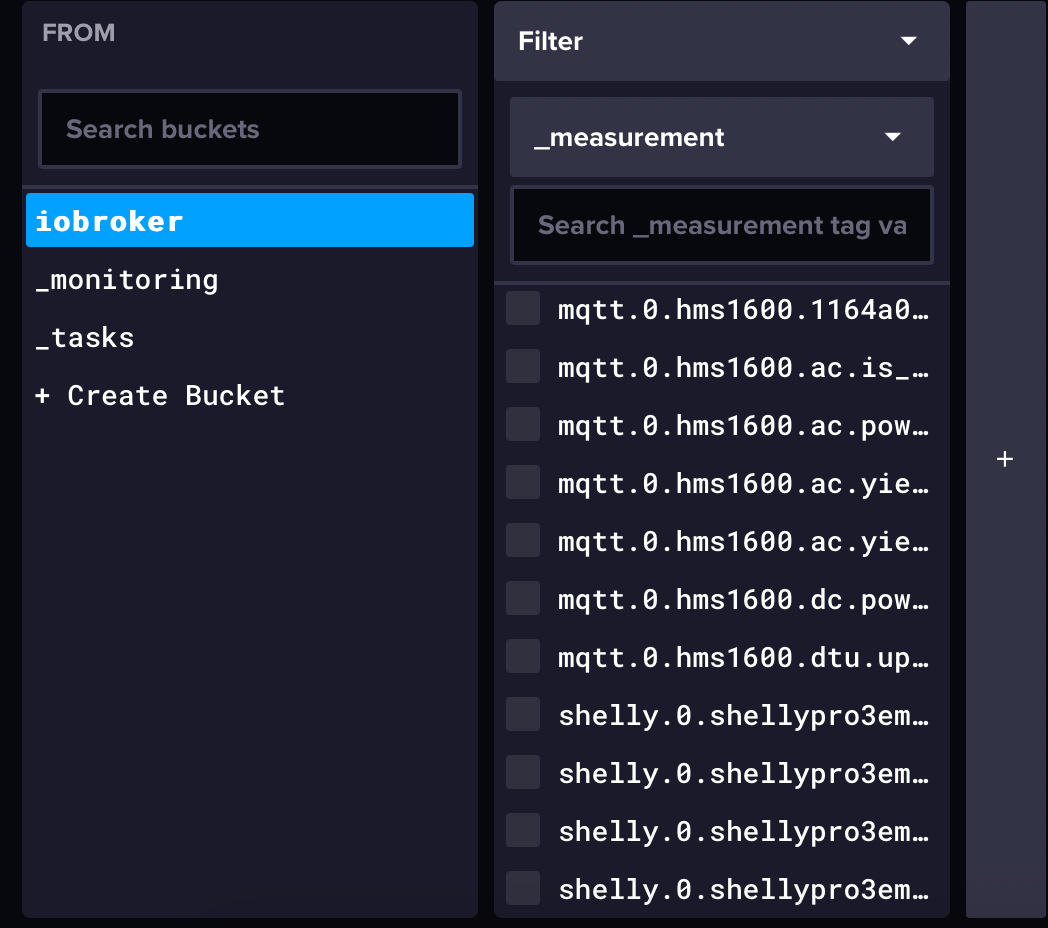Click the mqtt.0.hms1600.1164a0… label text
1048x928 pixels.
[x=743, y=310]
